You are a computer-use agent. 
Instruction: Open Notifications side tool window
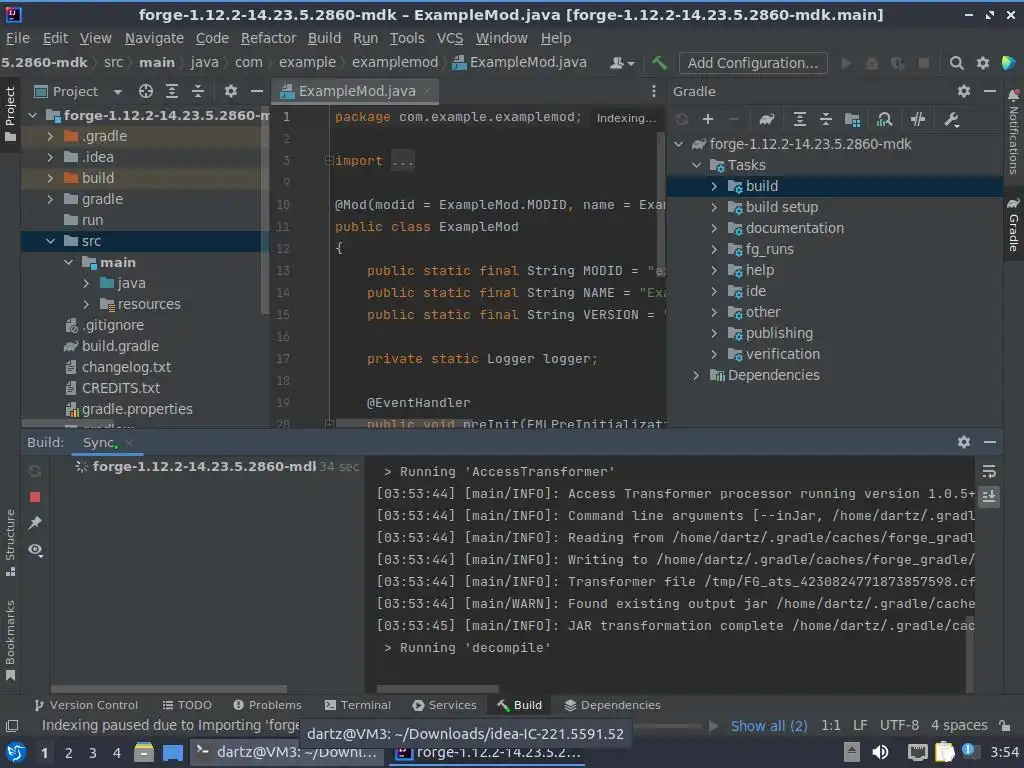(x=1014, y=133)
